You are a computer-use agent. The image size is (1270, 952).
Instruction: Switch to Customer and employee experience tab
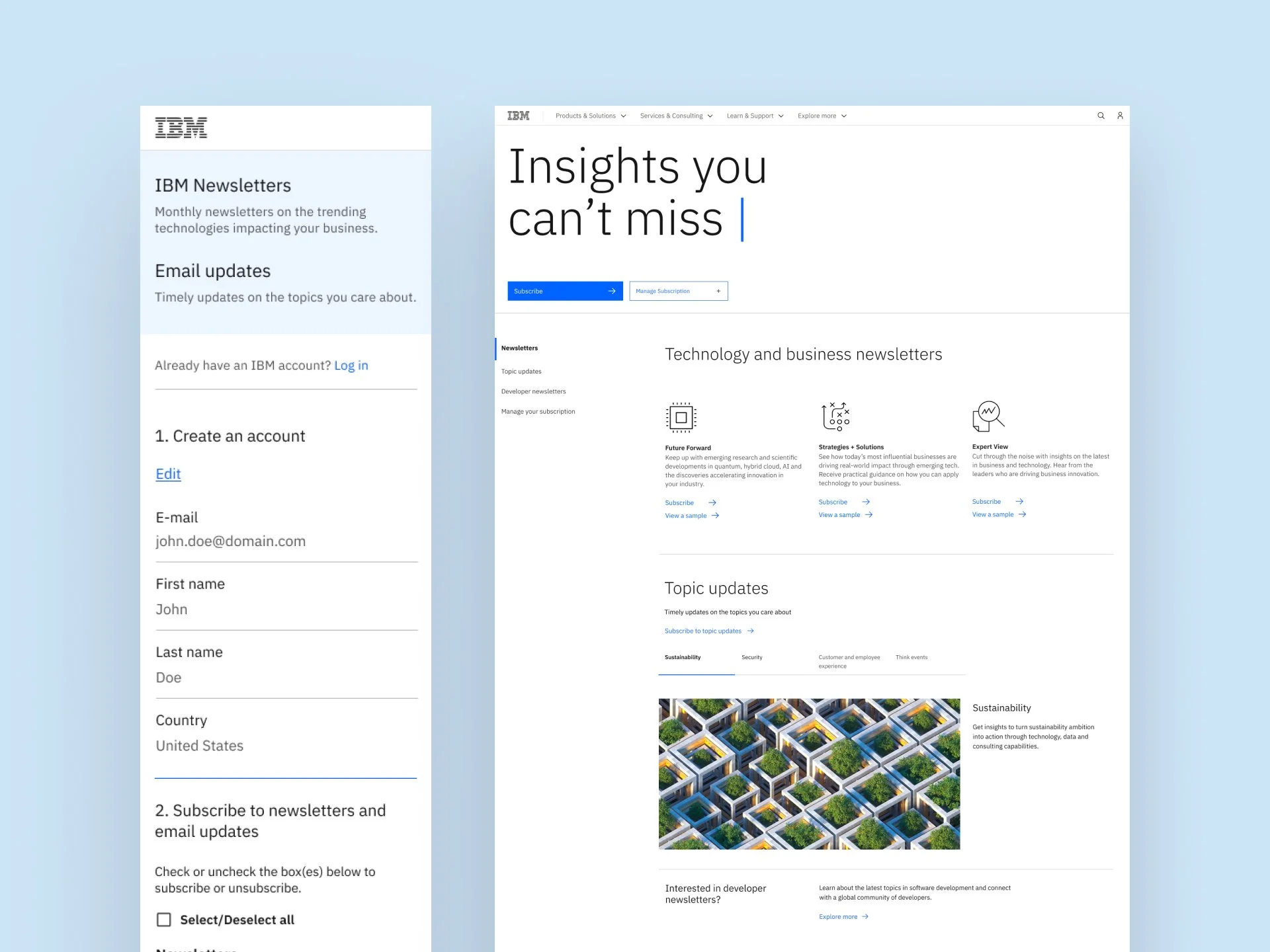pos(849,662)
